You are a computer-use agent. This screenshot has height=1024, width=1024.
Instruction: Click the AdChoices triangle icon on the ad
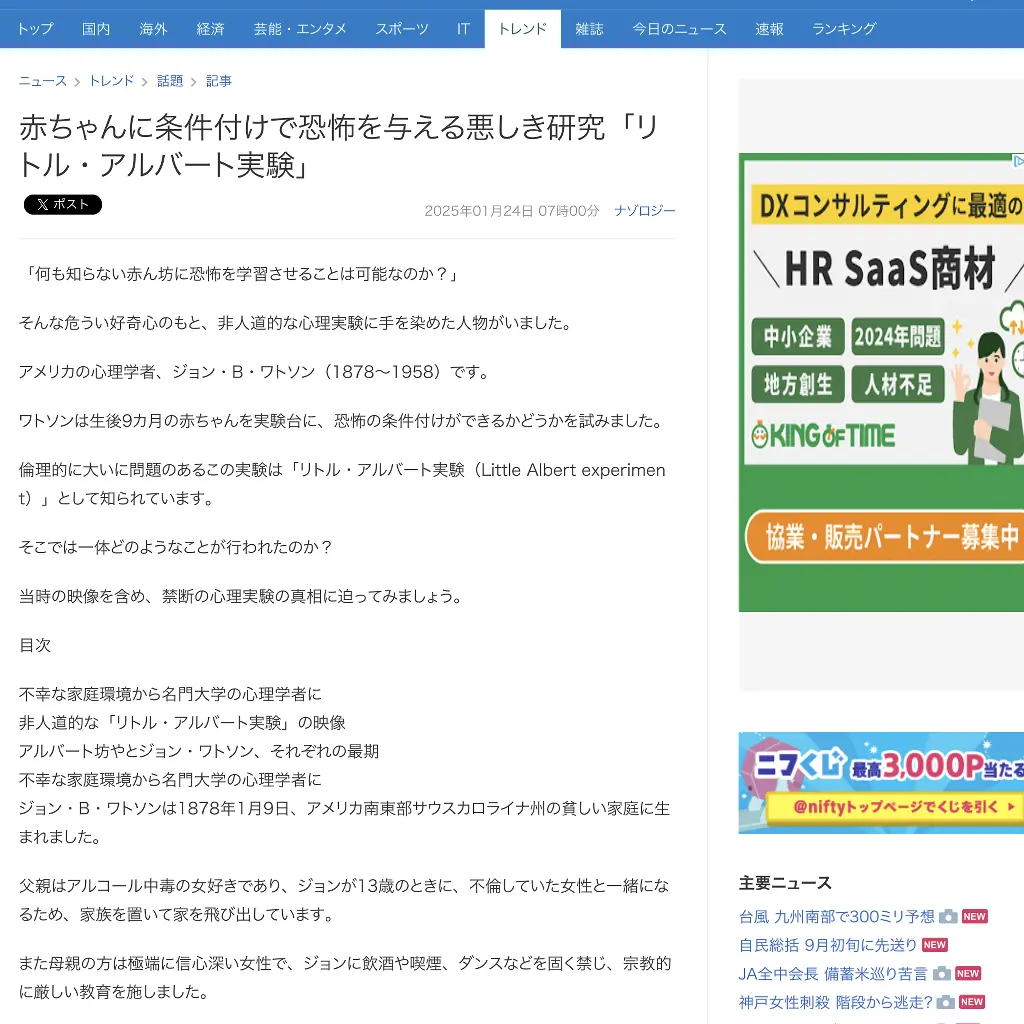point(1017,161)
